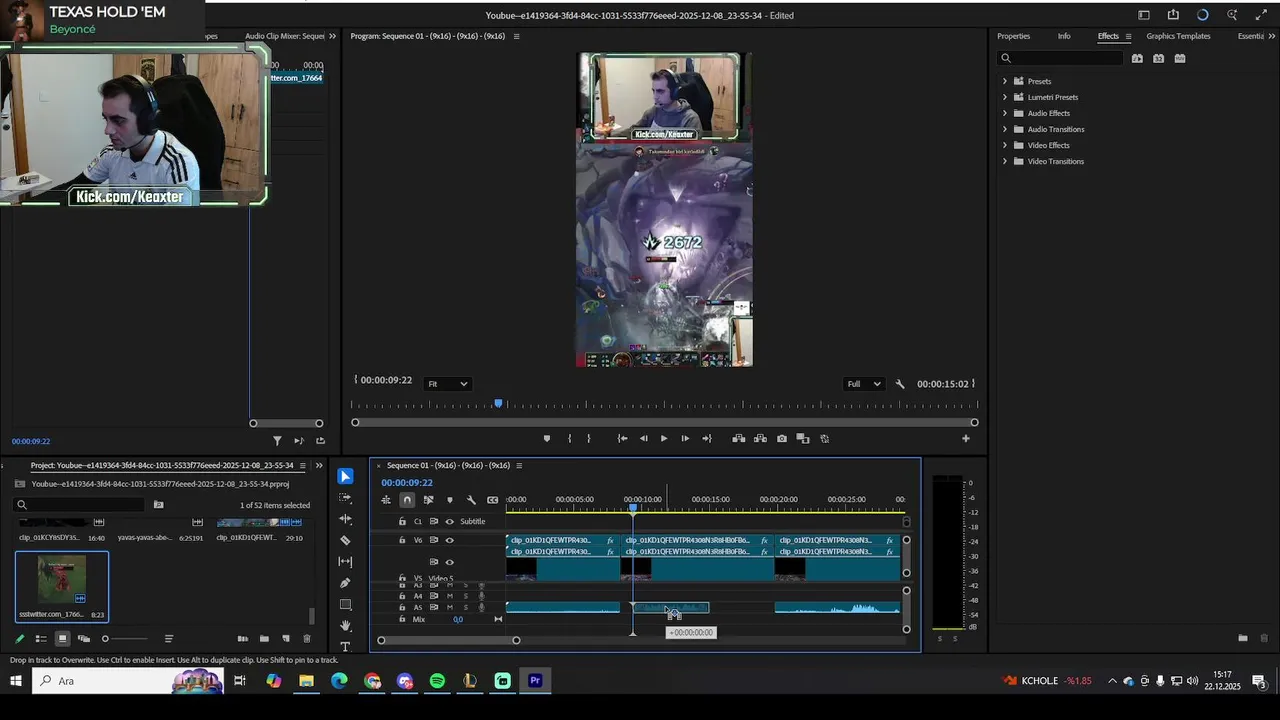Open Program Monitor wrench settings

click(900, 384)
